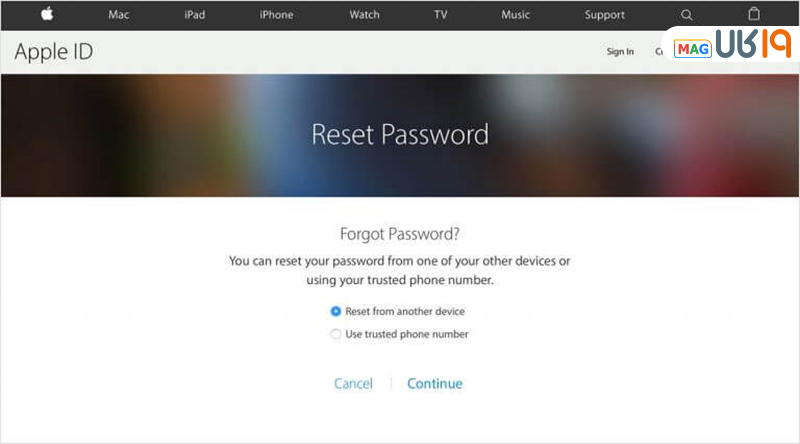
Task: Open the Watch navigation item
Action: (364, 15)
